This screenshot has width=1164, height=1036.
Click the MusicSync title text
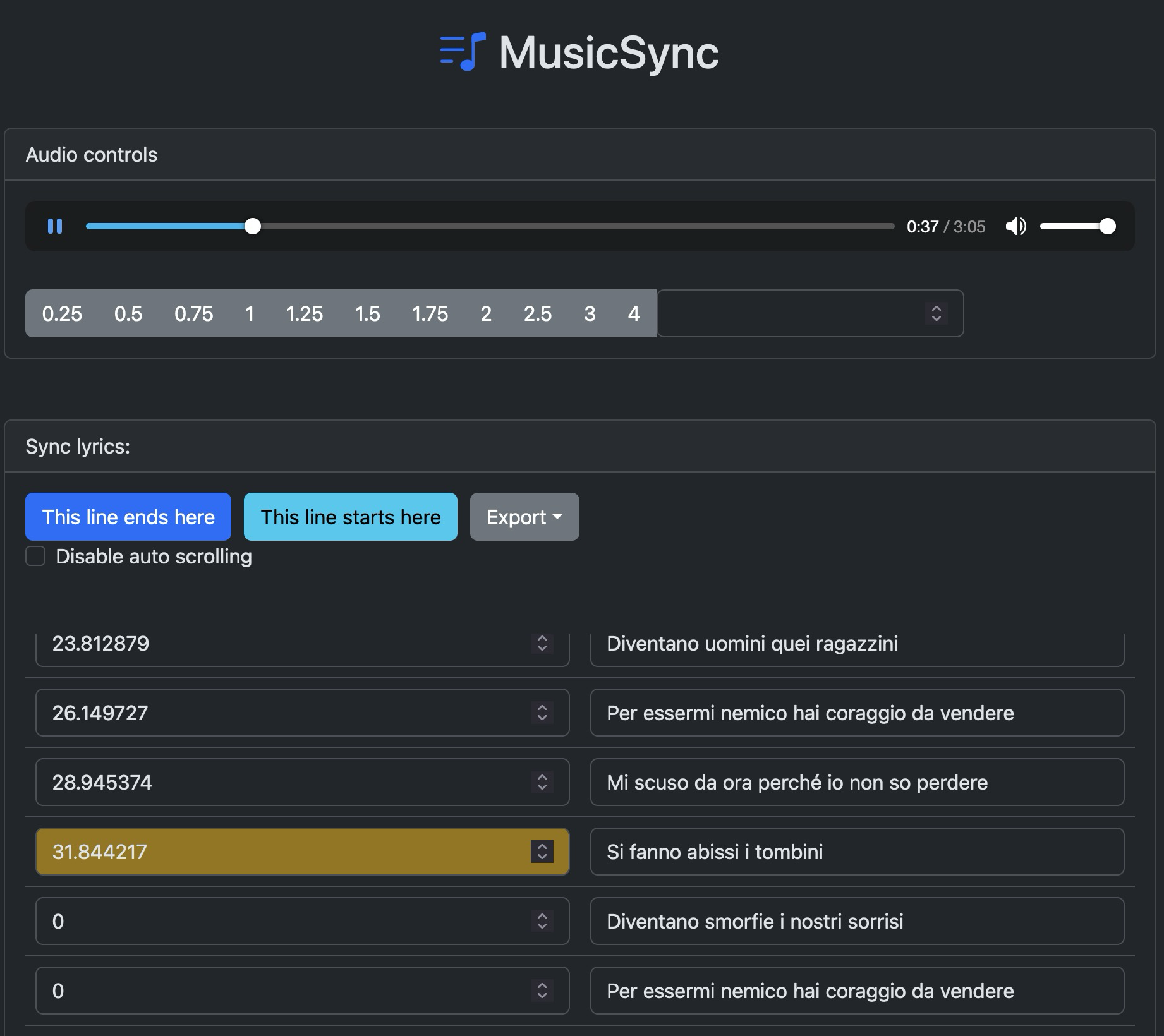coord(609,52)
